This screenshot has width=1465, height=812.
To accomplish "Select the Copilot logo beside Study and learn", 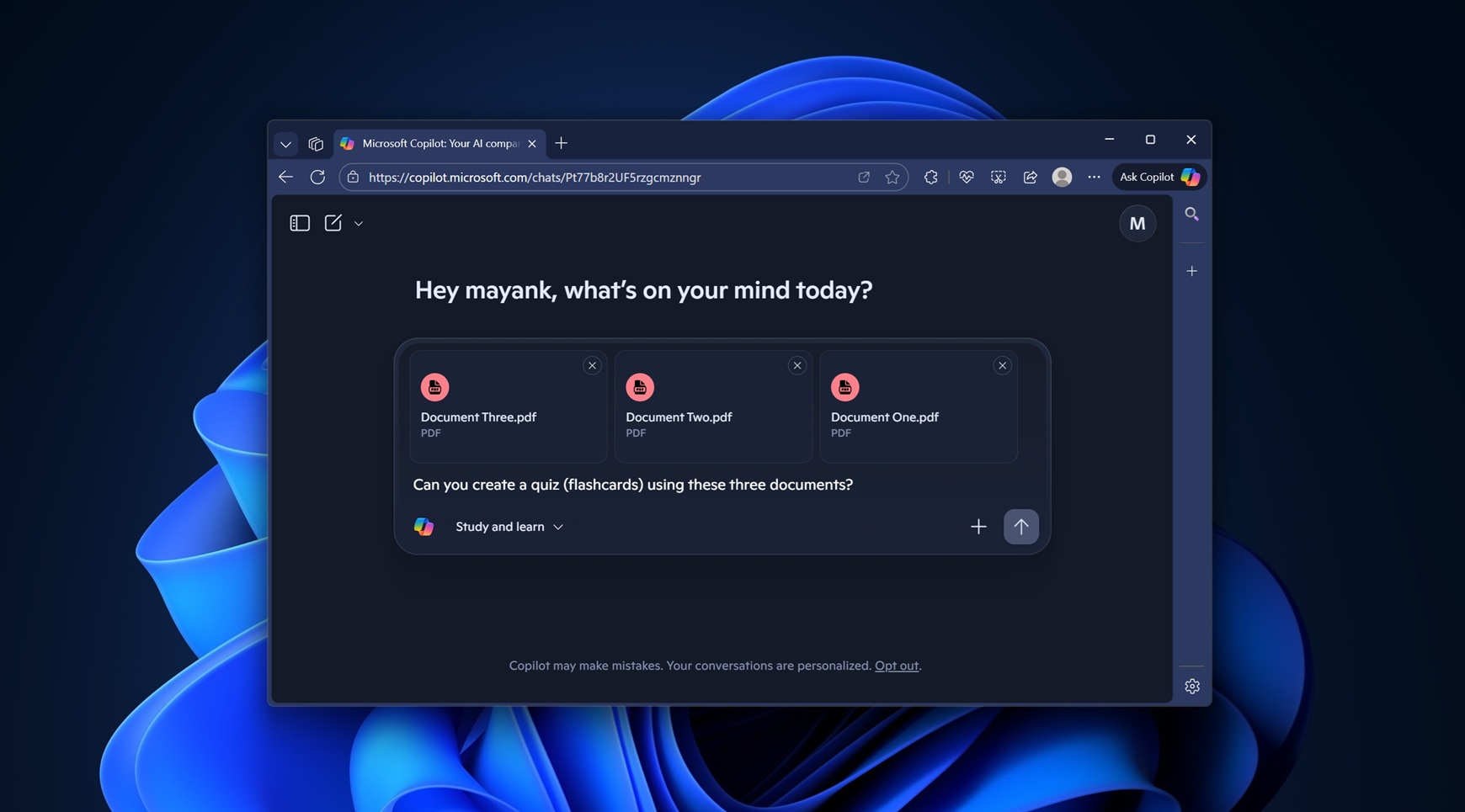I will tap(424, 526).
